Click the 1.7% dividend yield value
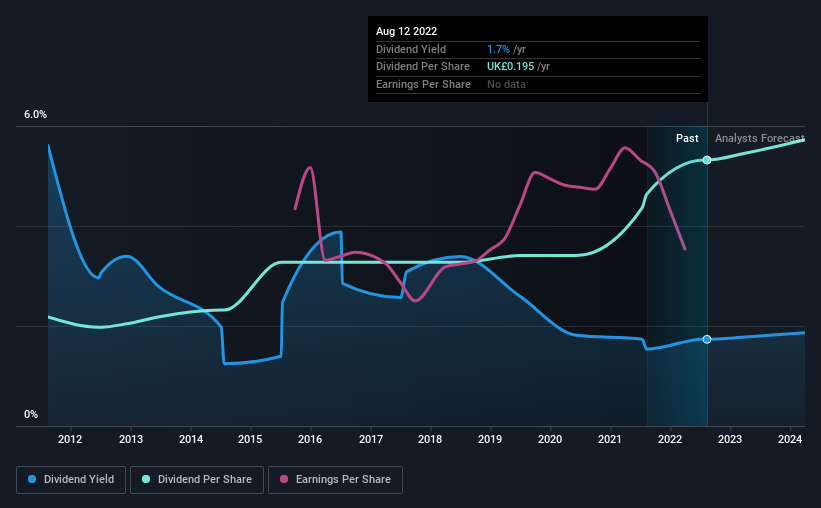The width and height of the screenshot is (821, 508). pos(498,49)
